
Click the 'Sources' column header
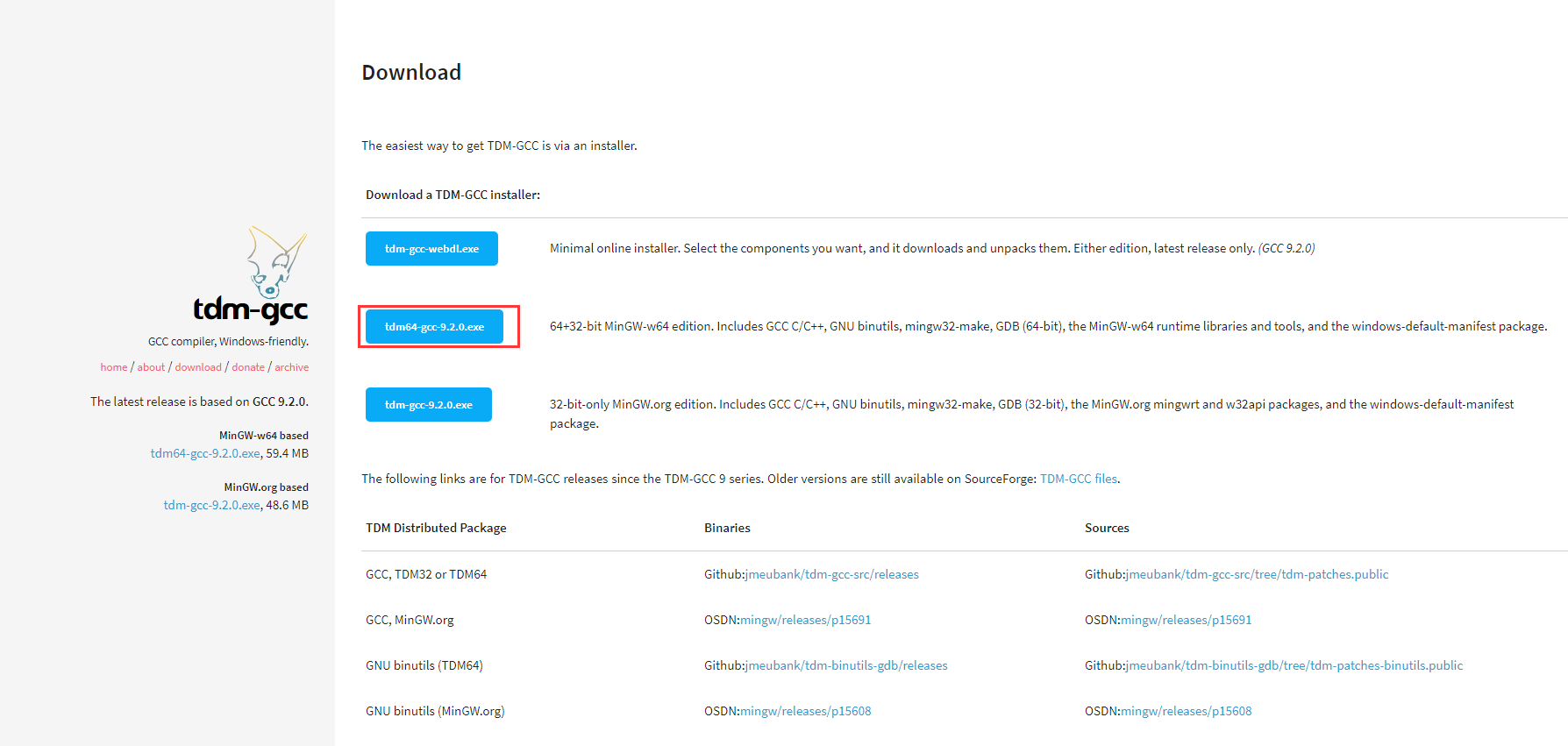click(x=1107, y=528)
